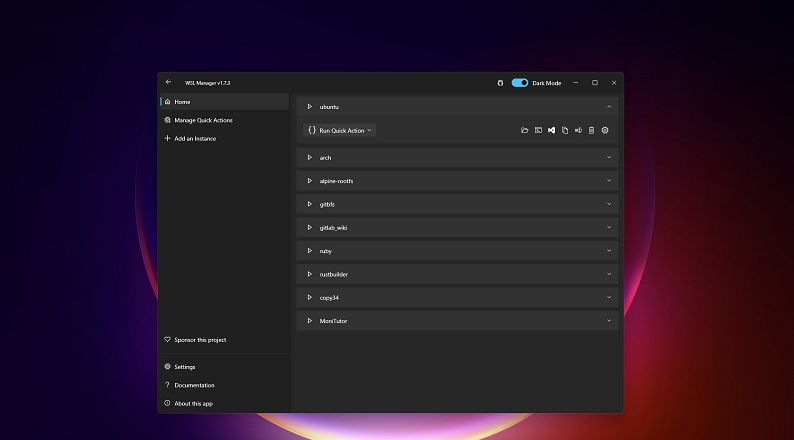Viewport: 794px width, 440px height.
Task: Delete the ubuntu instance
Action: (591, 131)
